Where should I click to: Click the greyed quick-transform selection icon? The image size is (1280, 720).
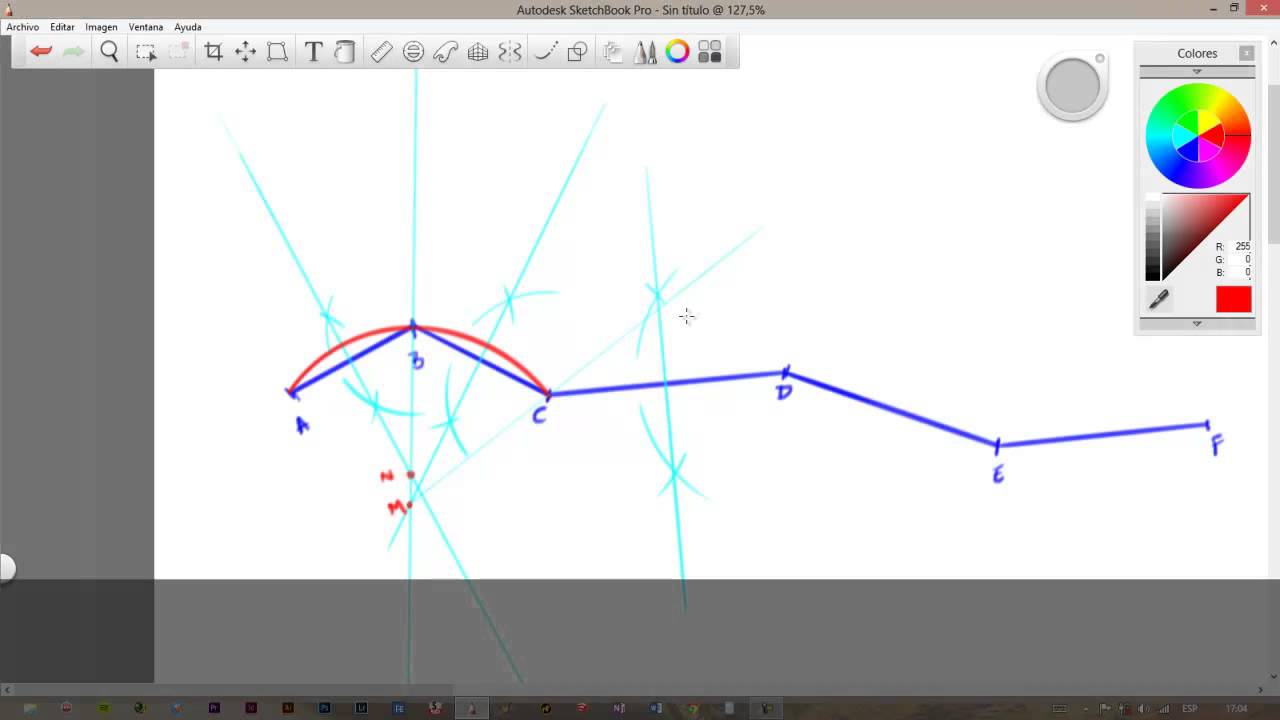pos(178,52)
